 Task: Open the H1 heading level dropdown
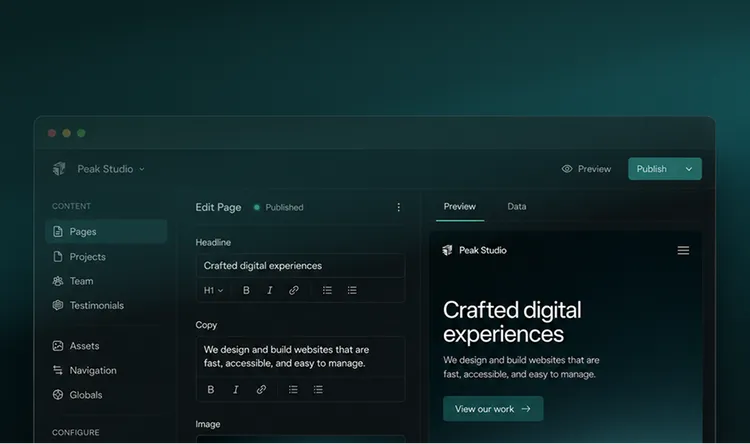pyautogui.click(x=213, y=290)
